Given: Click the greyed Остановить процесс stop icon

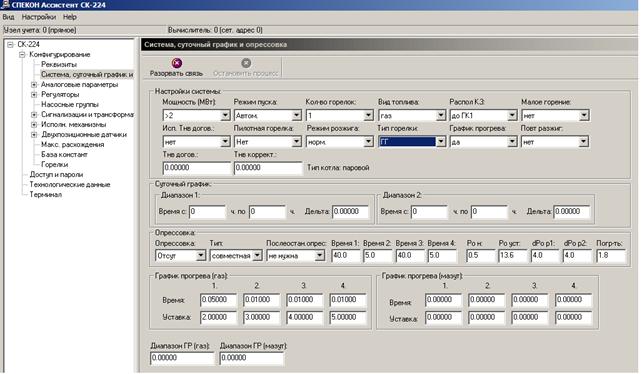Looking at the screenshot, I should click(x=246, y=63).
